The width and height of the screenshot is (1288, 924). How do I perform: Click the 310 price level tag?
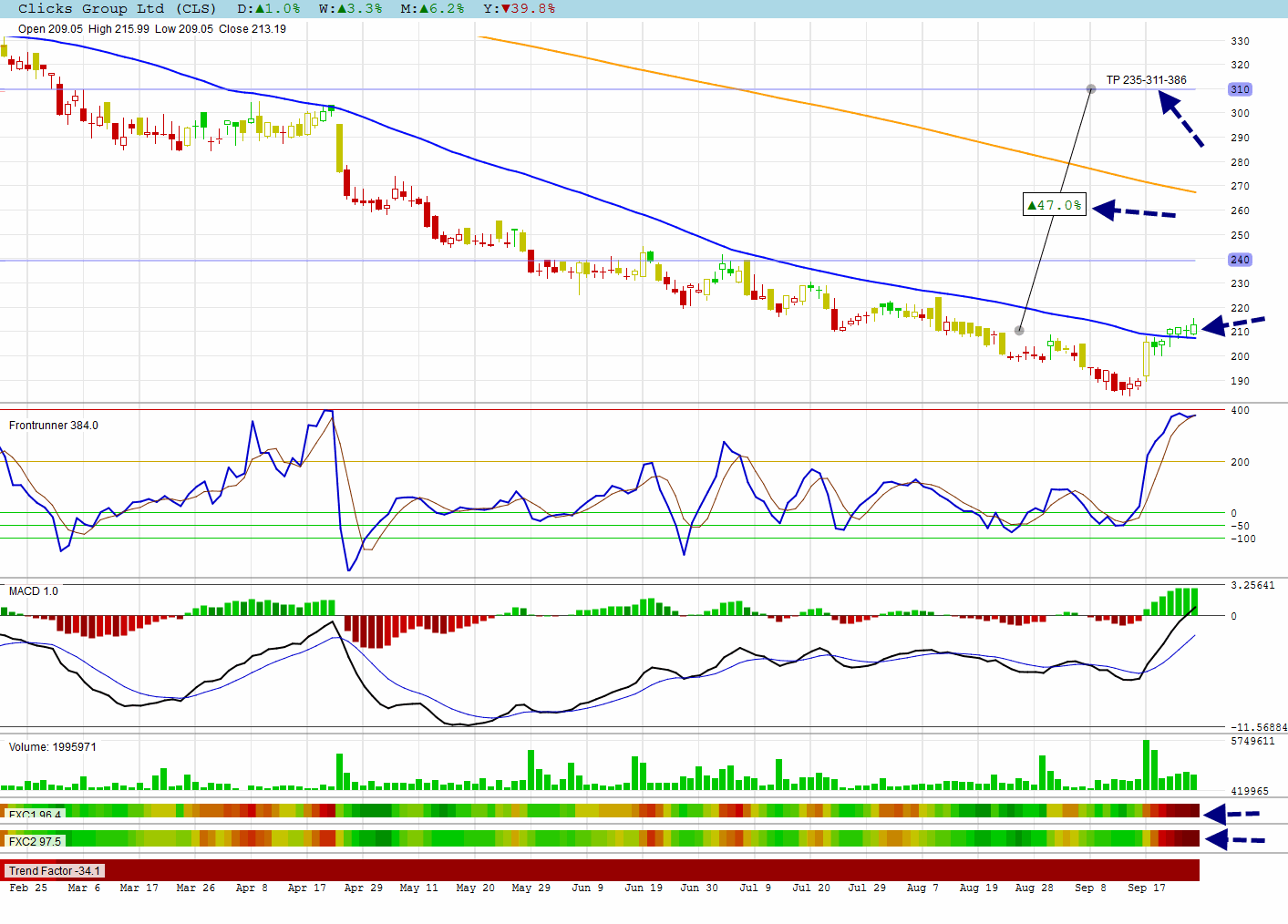tap(1240, 89)
